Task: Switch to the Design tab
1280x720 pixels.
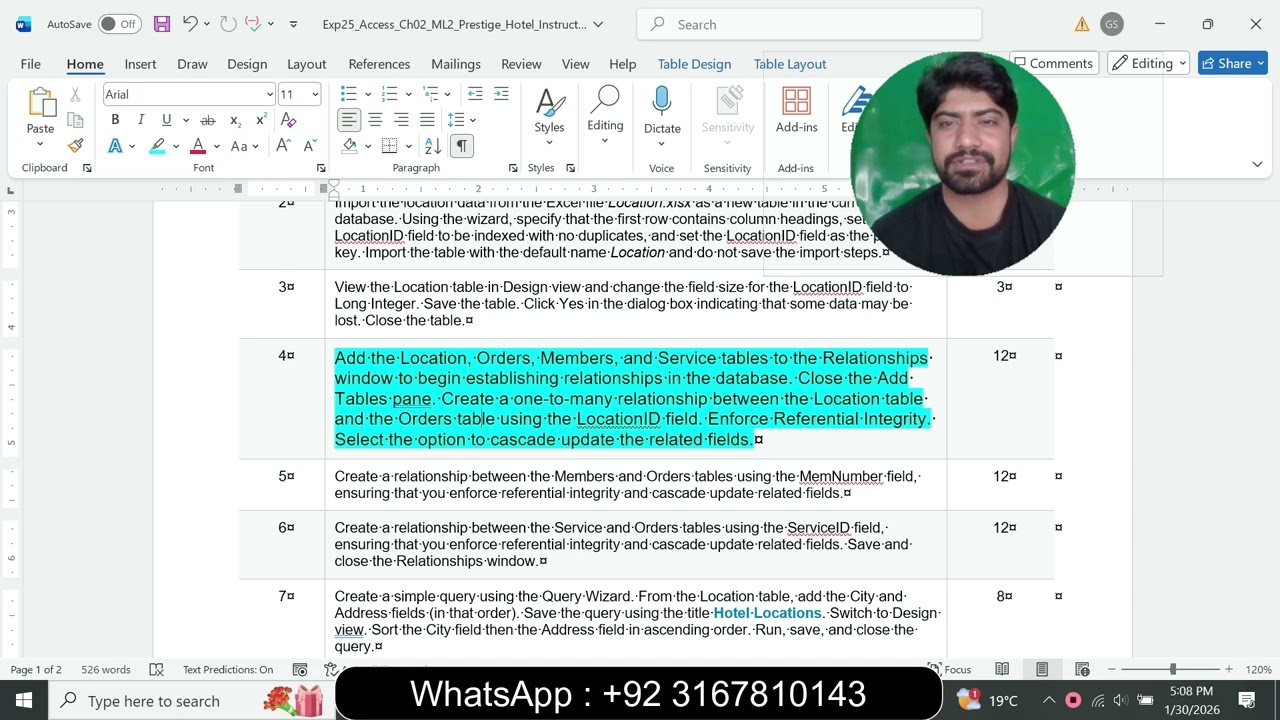Action: point(247,63)
